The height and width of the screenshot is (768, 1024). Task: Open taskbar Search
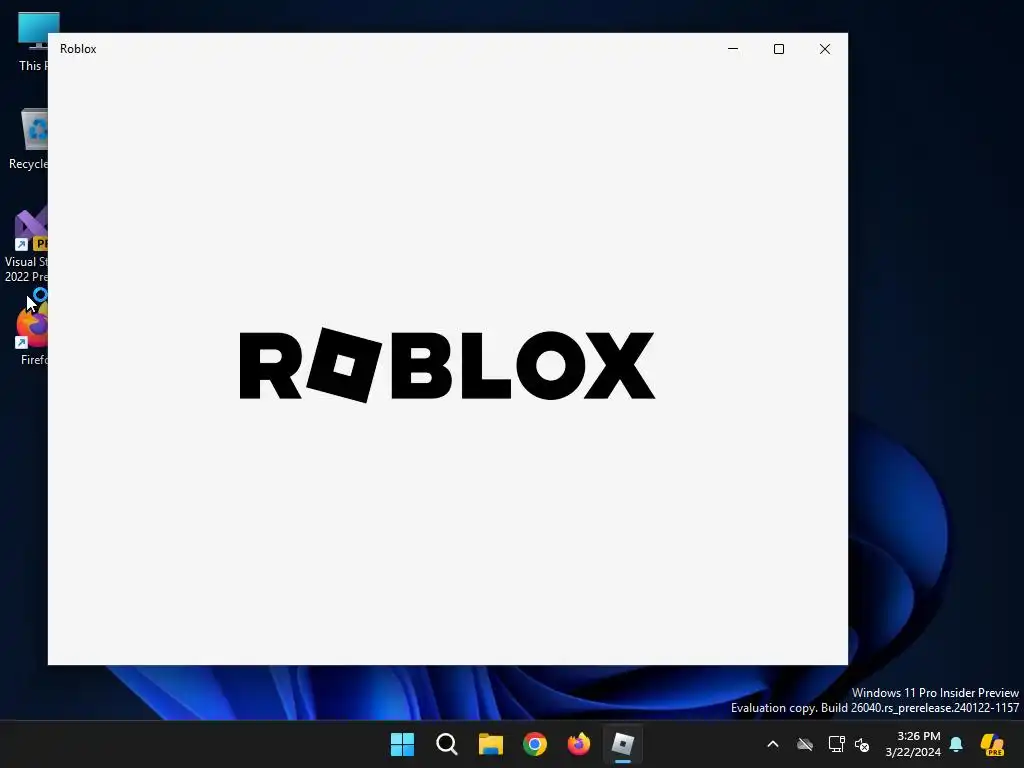[x=447, y=744]
